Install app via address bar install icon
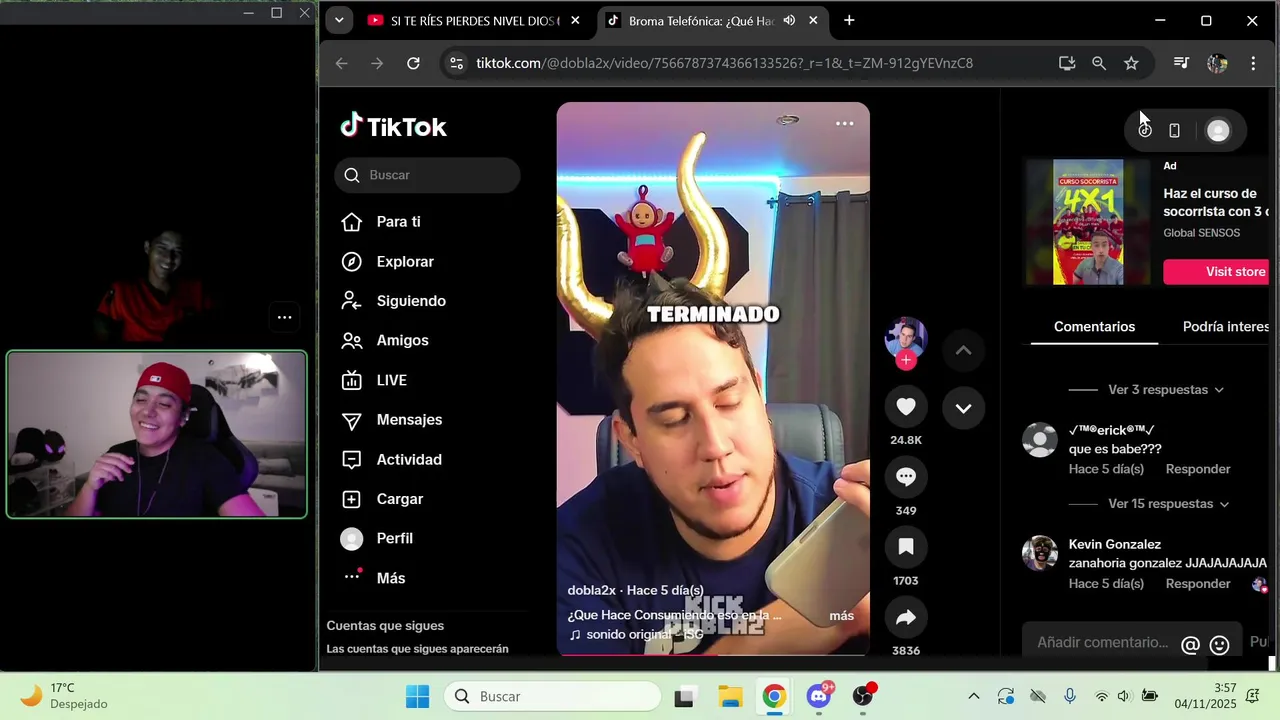Screen dimensions: 1280x720 pyautogui.click(x=1067, y=63)
